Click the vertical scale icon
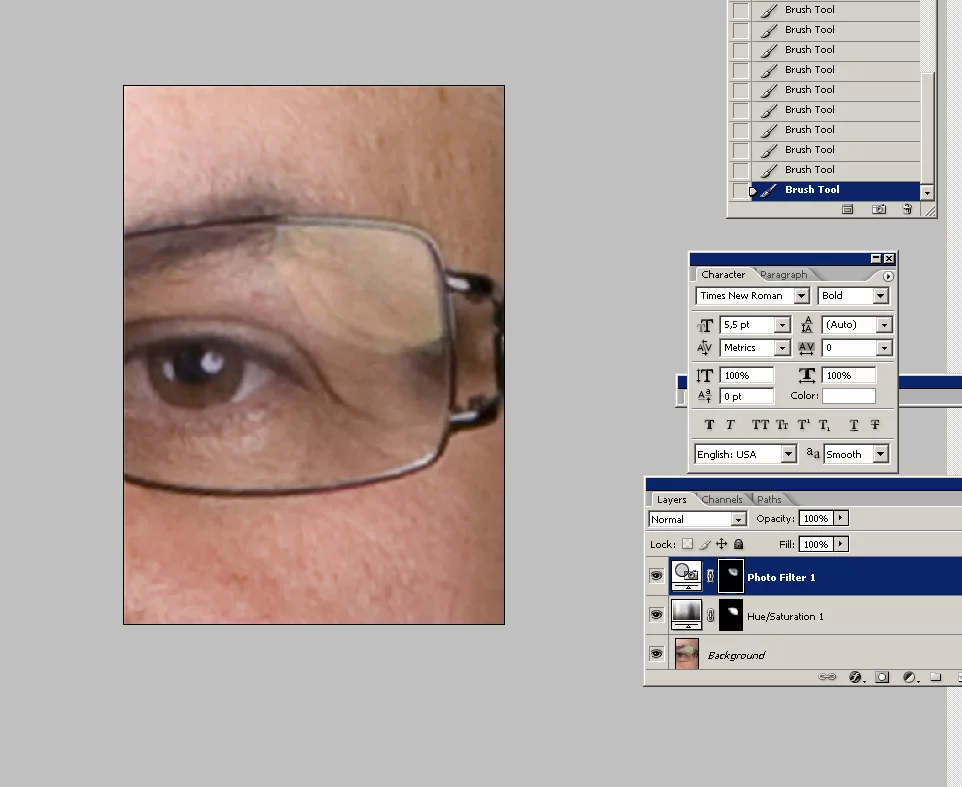 click(704, 375)
